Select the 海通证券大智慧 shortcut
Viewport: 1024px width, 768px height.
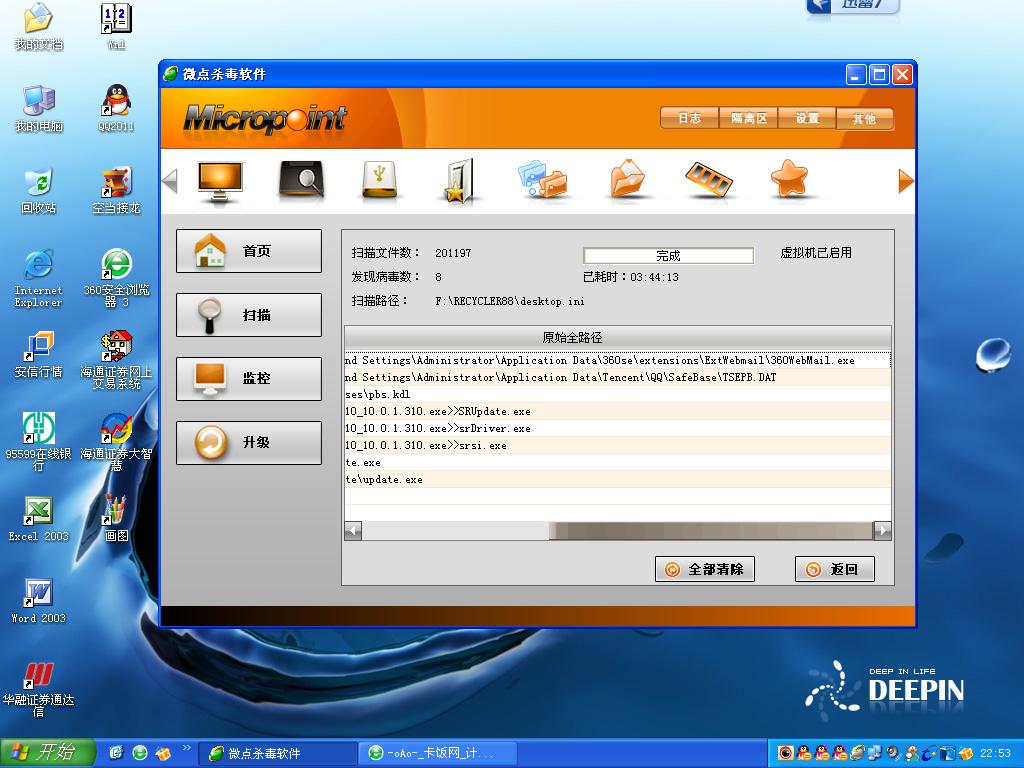(116, 442)
